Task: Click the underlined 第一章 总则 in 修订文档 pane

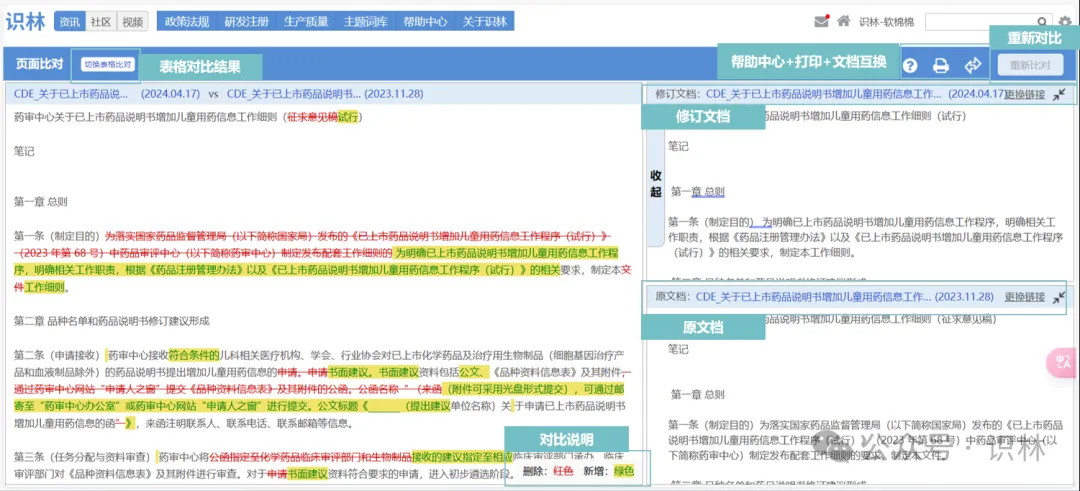Action: pyautogui.click(x=698, y=191)
